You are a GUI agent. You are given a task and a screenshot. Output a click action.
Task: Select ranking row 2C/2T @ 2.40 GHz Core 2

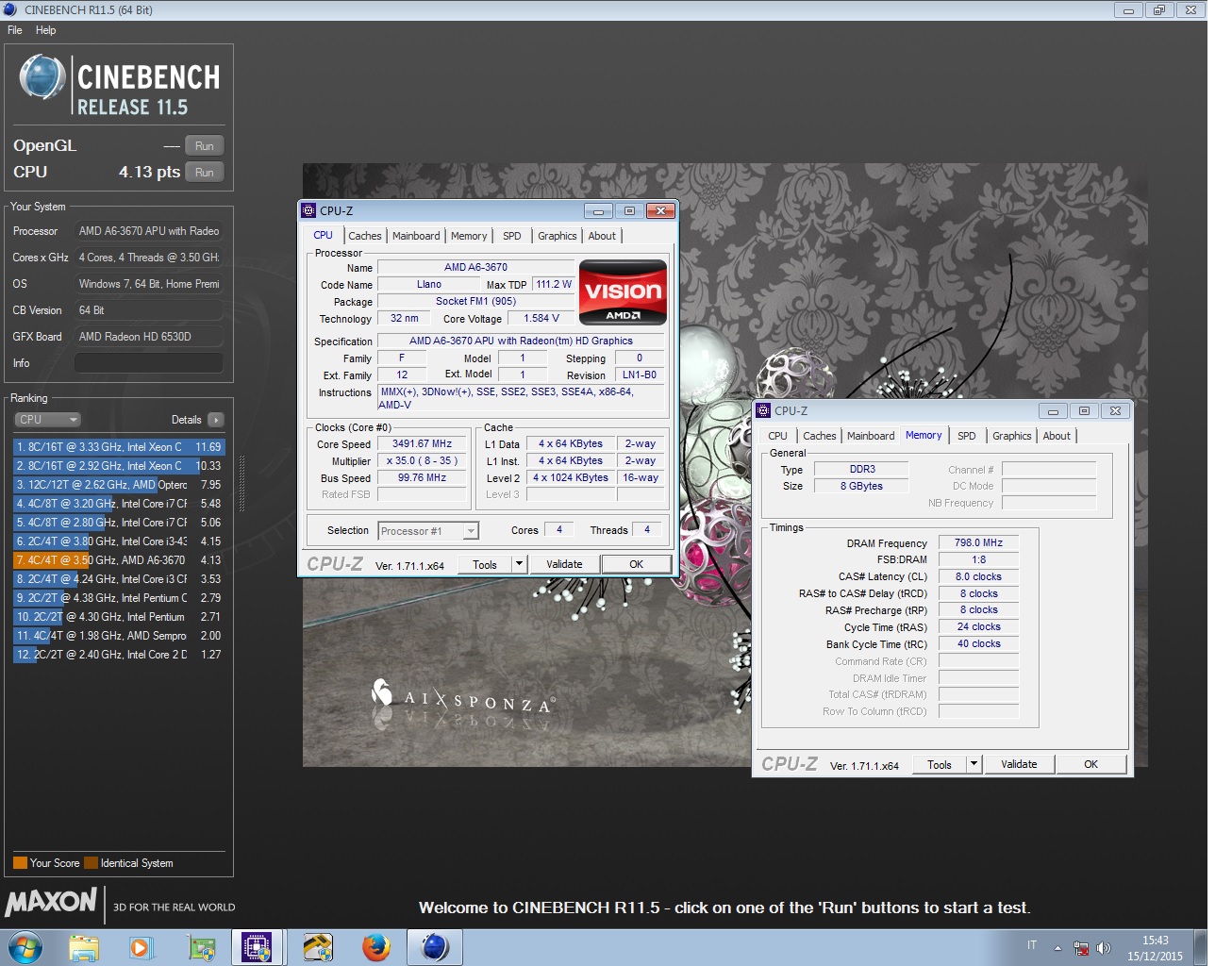coord(119,655)
